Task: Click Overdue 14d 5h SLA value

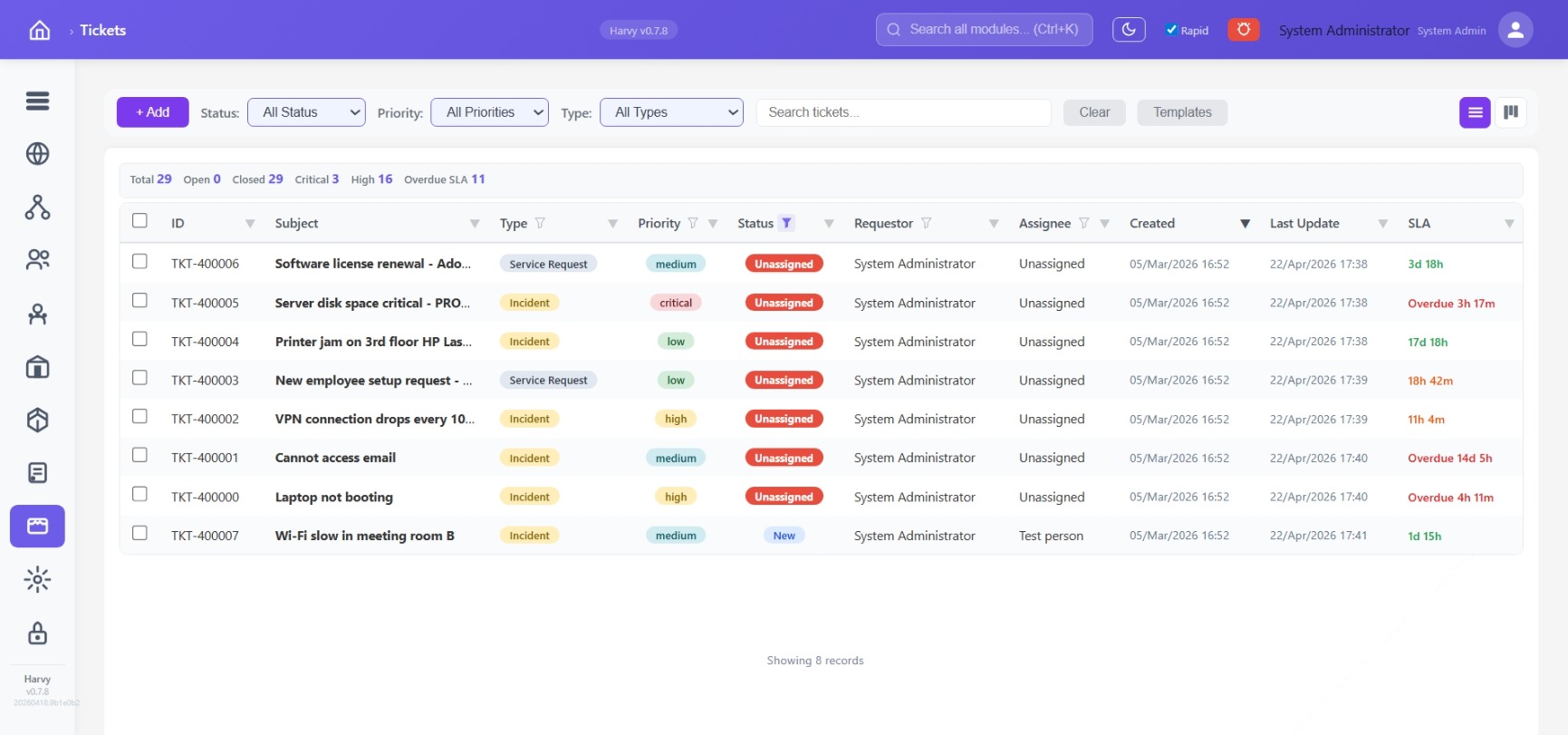Action: click(1449, 459)
